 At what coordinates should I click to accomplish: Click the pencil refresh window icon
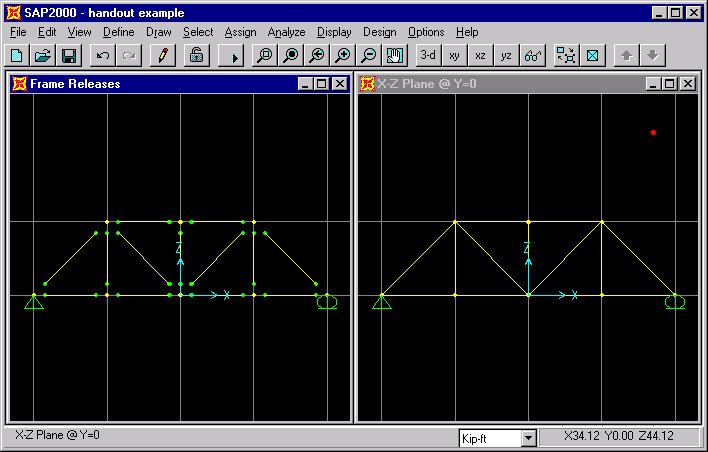[162, 56]
